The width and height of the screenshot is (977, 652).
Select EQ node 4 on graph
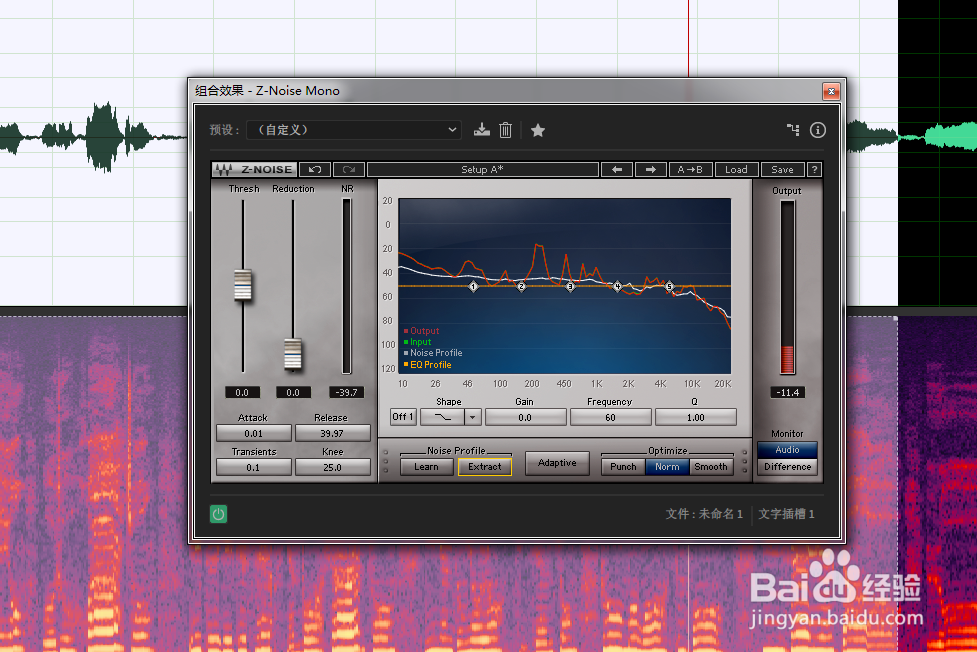pyautogui.click(x=617, y=287)
